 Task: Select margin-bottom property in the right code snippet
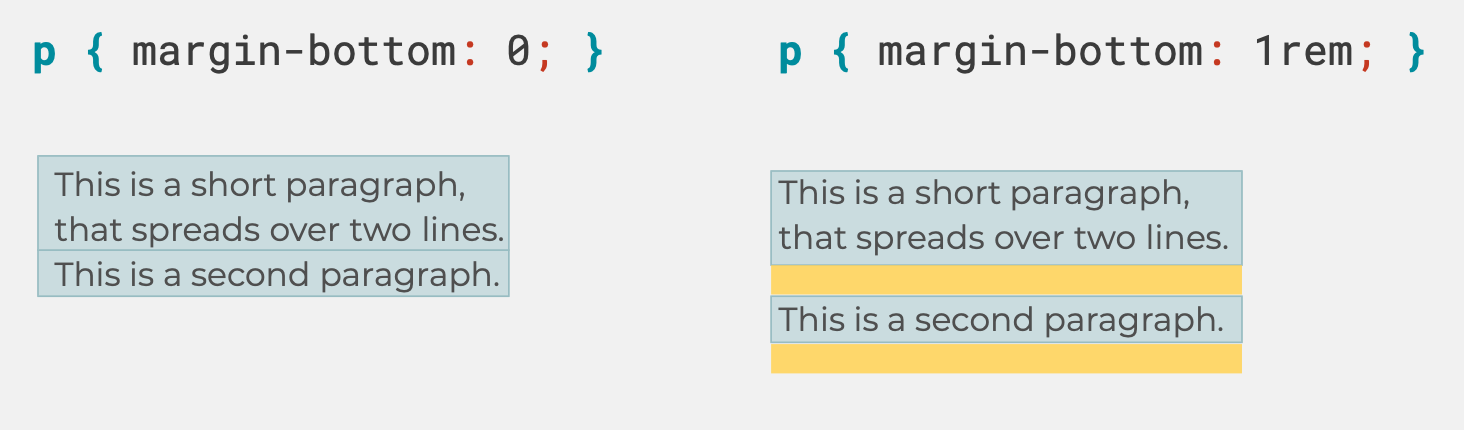click(1040, 52)
